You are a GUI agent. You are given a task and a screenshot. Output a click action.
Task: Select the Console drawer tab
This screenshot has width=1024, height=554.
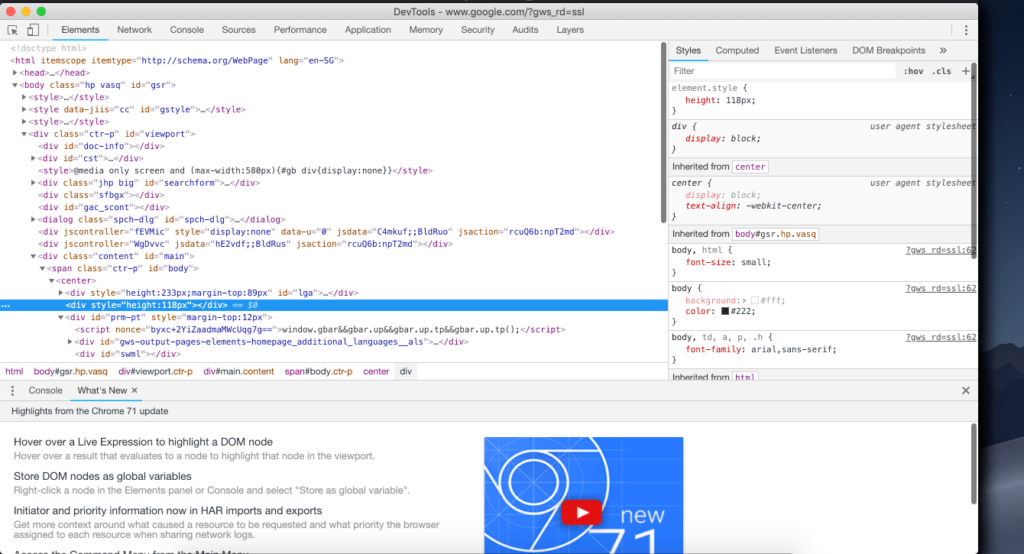[45, 391]
